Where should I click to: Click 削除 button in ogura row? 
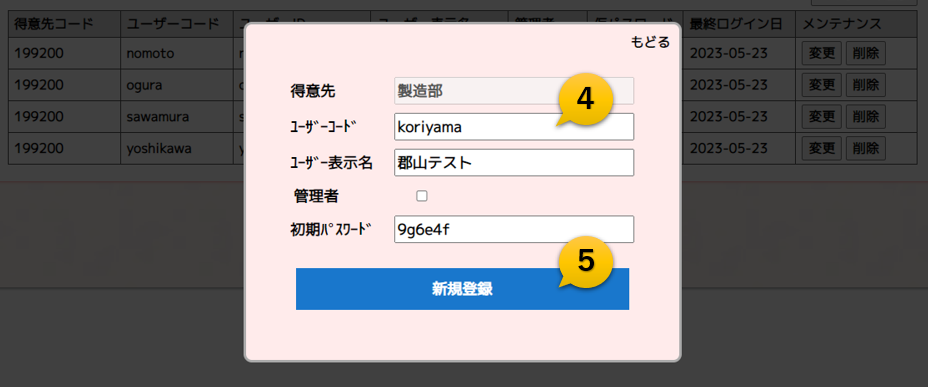(x=865, y=85)
